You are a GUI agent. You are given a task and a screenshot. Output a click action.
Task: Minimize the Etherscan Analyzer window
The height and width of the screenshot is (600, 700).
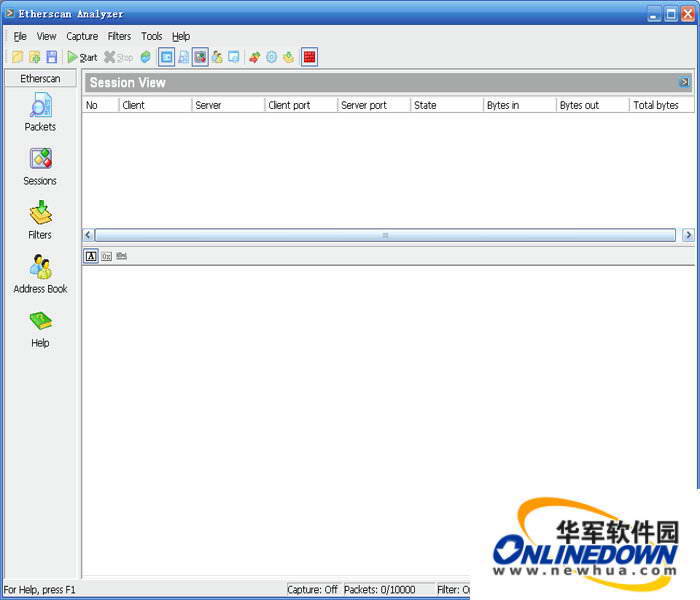pos(654,14)
